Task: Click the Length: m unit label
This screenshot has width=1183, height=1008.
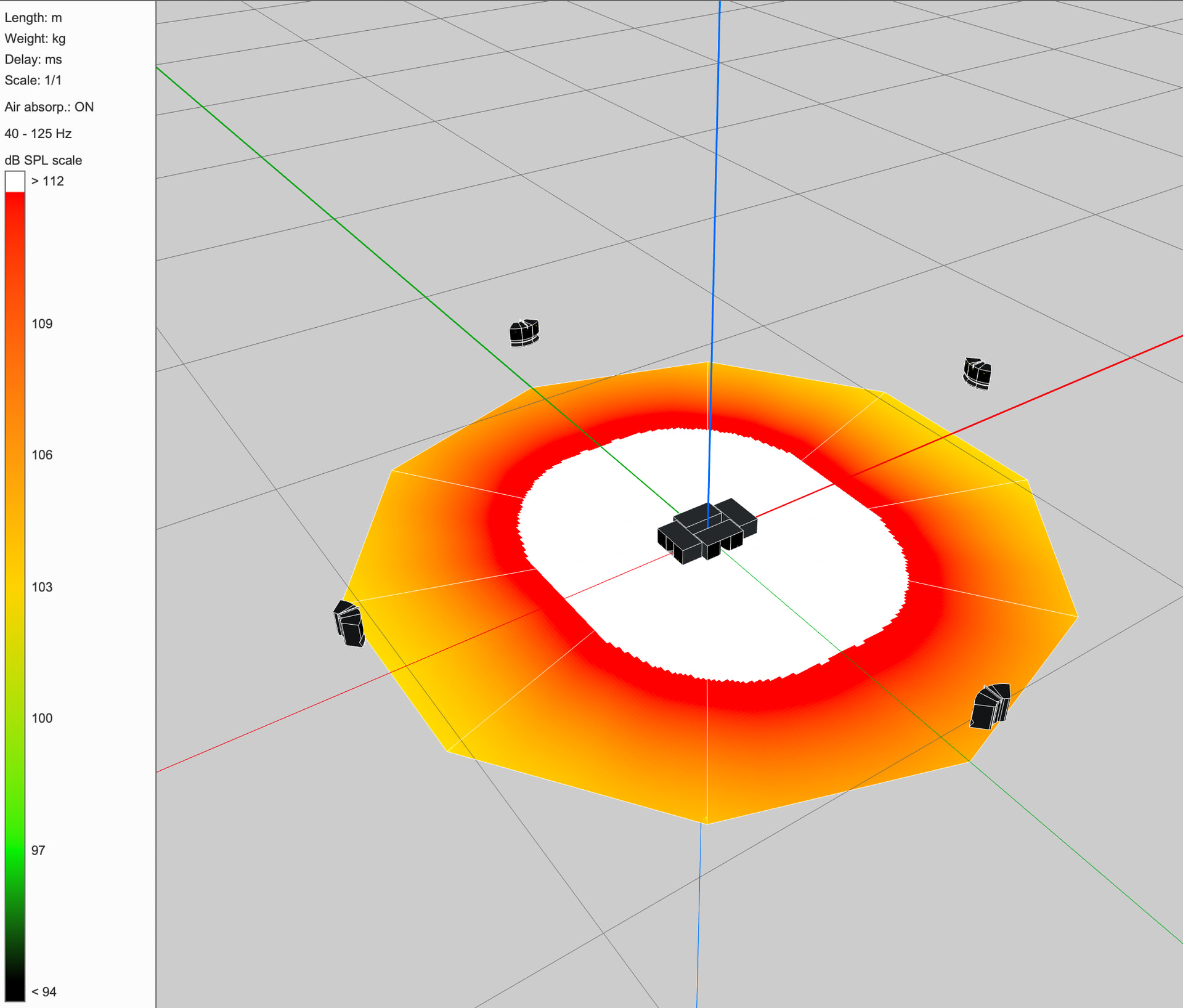Action: pos(33,18)
